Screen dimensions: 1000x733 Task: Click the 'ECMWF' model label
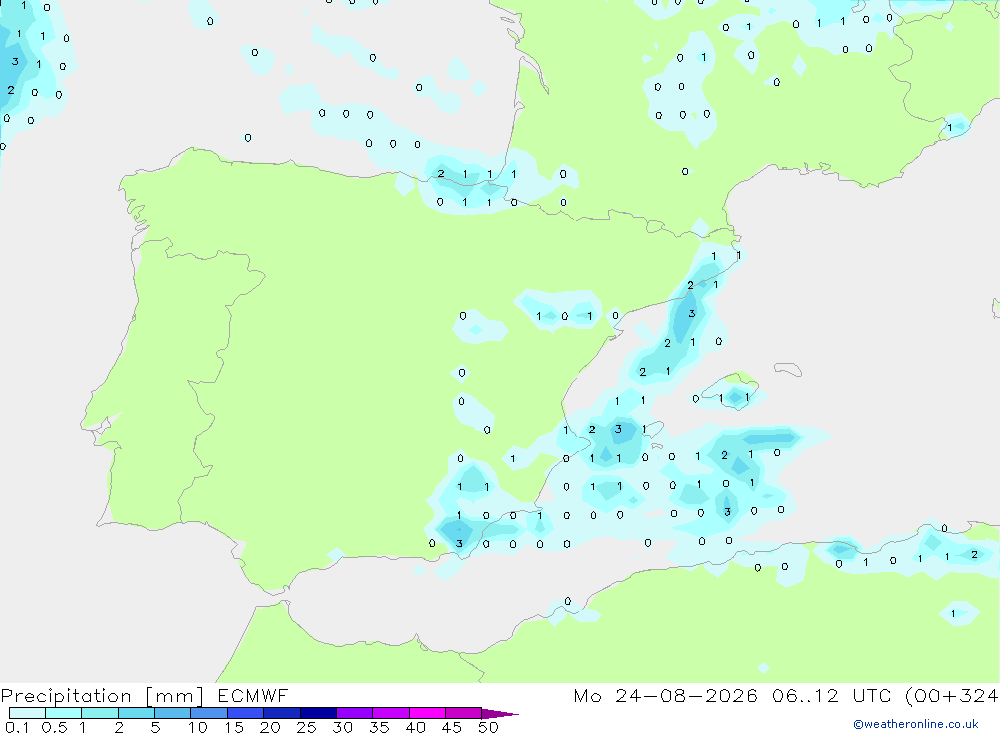click(253, 695)
